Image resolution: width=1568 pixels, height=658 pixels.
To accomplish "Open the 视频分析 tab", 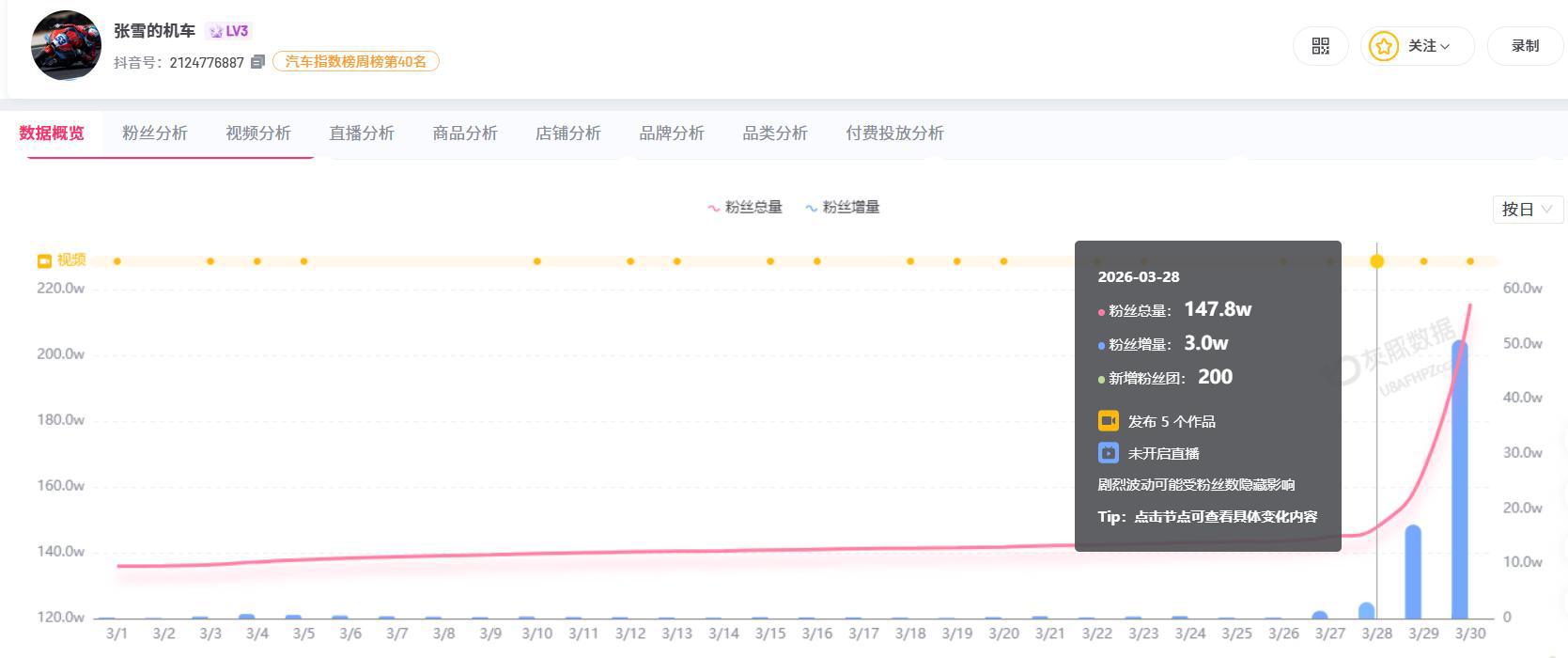I will click(258, 133).
